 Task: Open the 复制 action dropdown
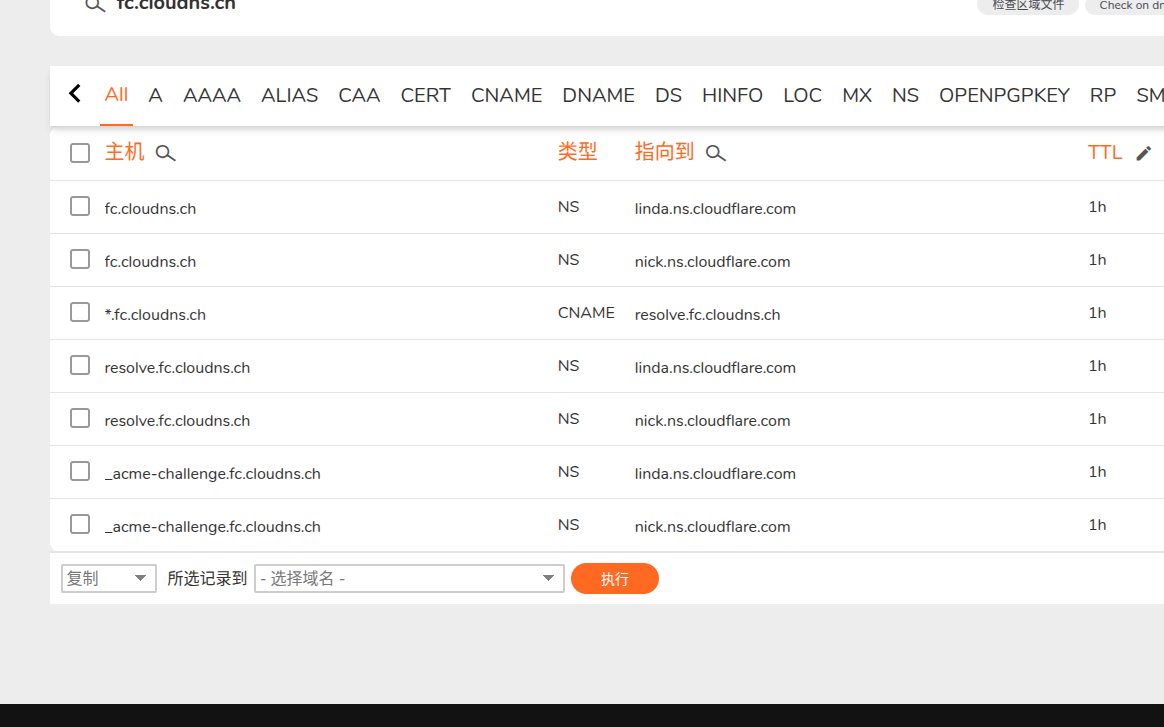(x=108, y=578)
